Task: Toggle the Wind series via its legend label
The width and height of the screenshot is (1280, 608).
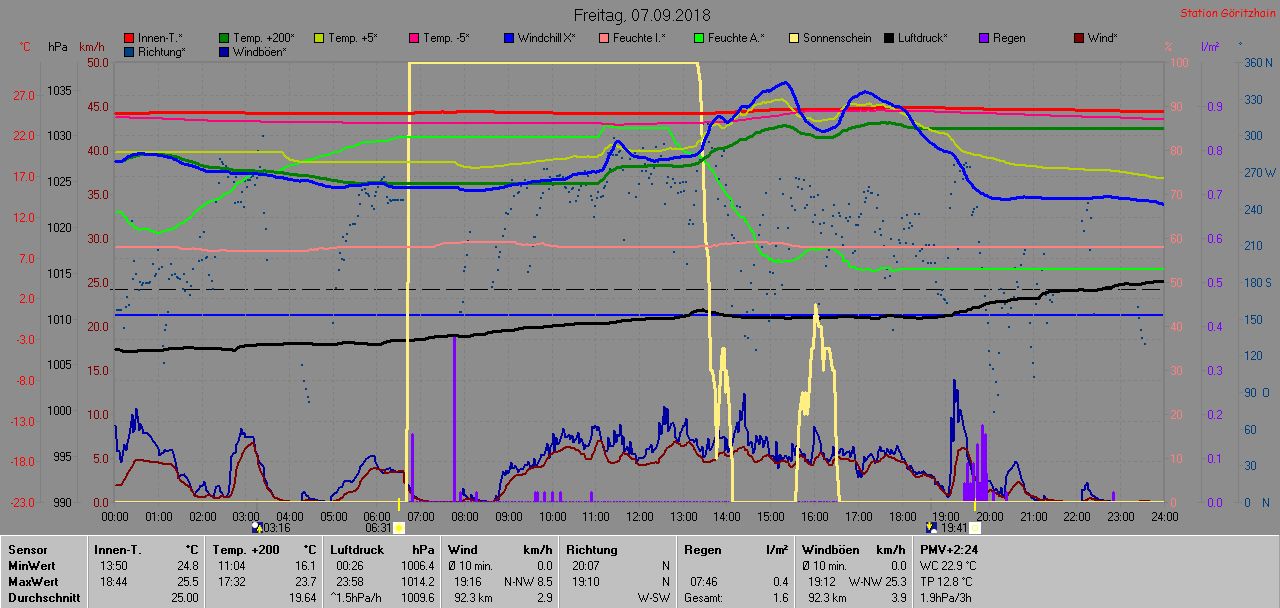Action: point(1103,38)
